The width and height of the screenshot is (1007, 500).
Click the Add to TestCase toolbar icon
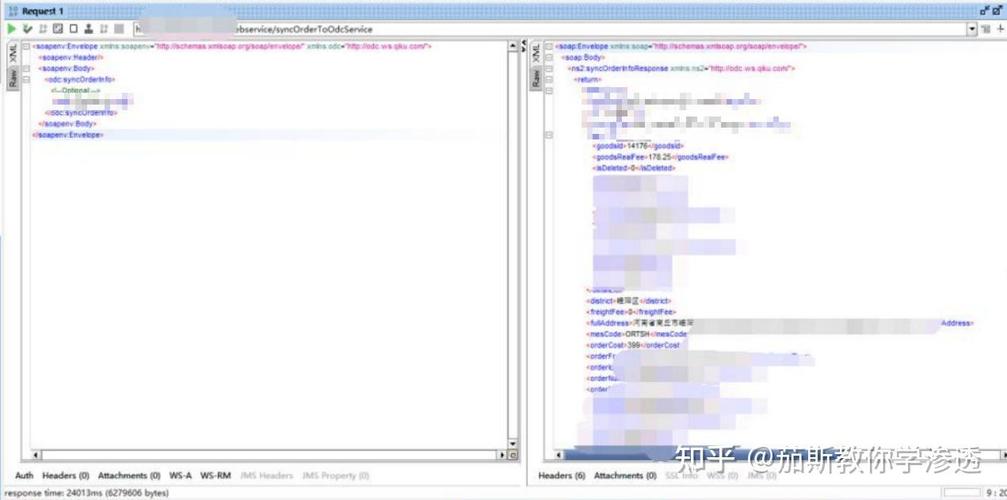click(27, 29)
